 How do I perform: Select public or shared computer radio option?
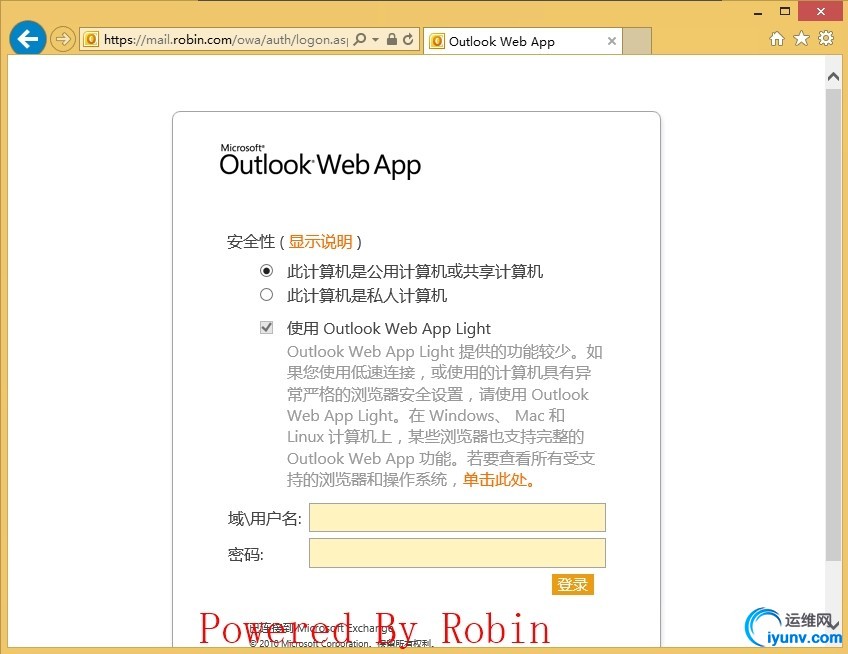[266, 270]
